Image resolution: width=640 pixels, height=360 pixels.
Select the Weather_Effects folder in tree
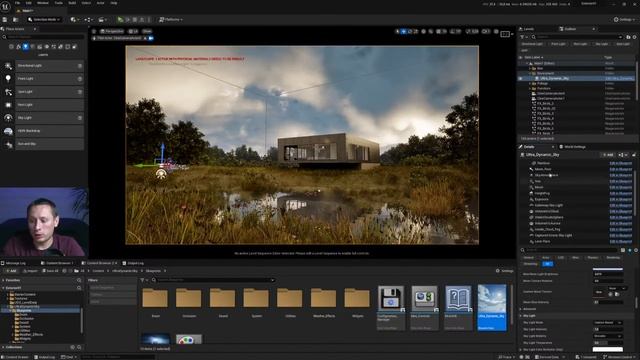click(31, 334)
